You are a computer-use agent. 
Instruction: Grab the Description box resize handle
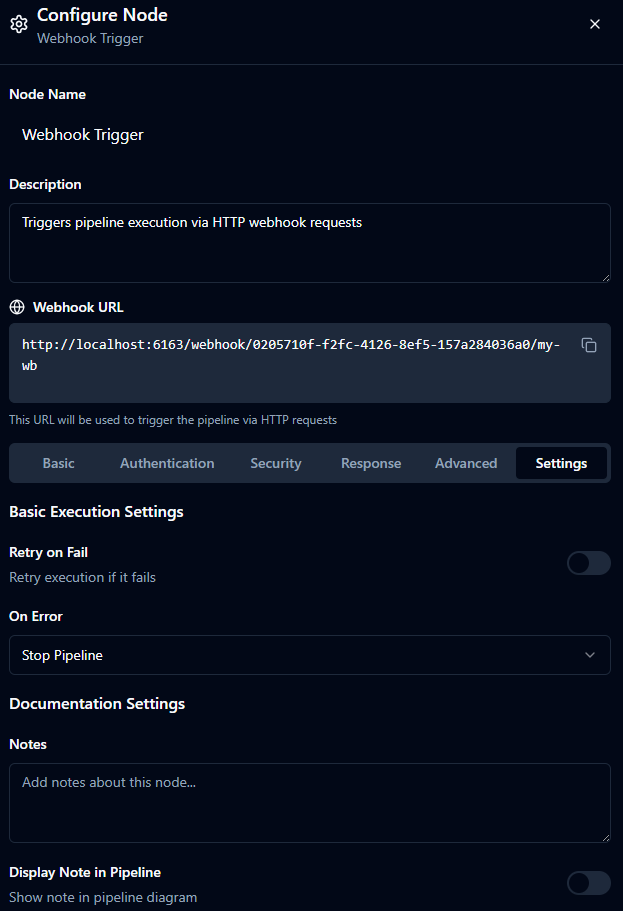click(x=605, y=277)
